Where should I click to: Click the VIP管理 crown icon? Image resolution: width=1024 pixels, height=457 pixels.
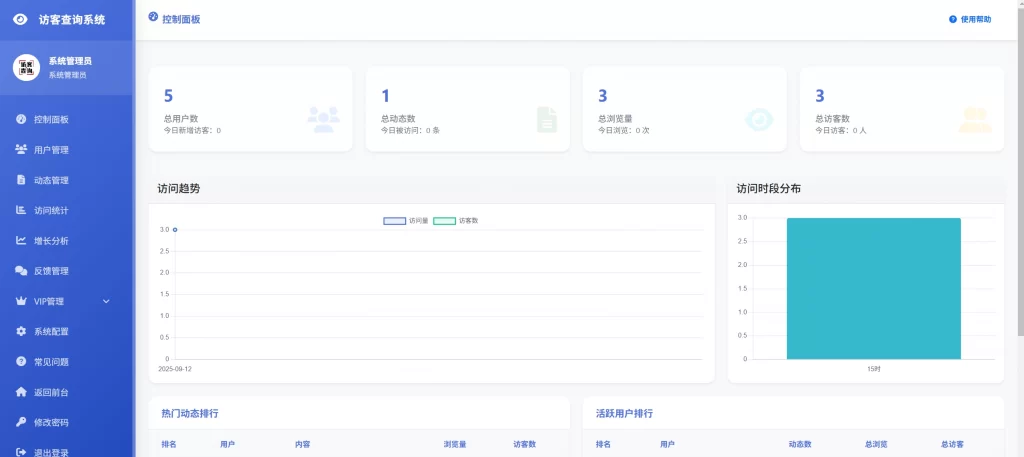click(21, 301)
